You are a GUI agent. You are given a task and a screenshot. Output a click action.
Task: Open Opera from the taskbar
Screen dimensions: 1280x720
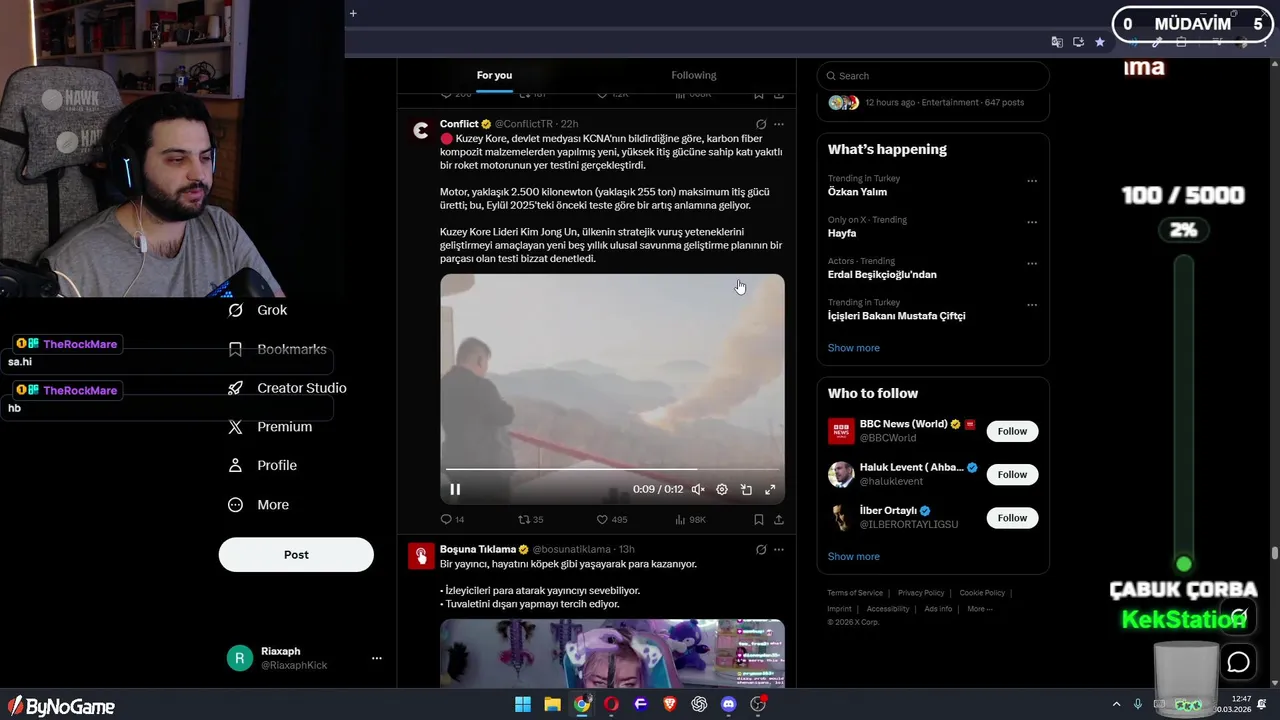pos(611,704)
